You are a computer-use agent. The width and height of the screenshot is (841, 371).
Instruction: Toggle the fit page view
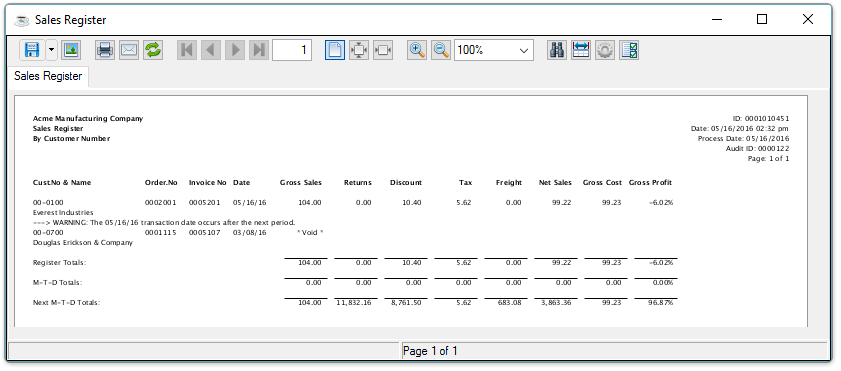359,50
